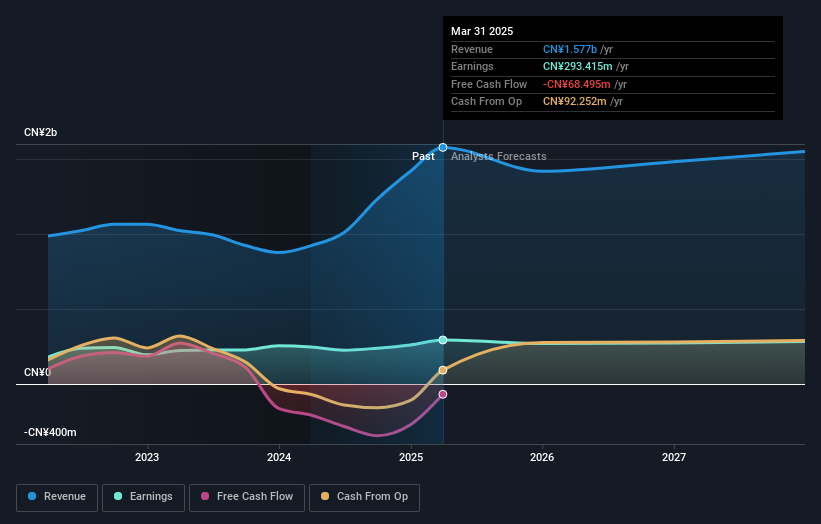The width and height of the screenshot is (821, 524).
Task: Toggle the Cash From Op legend button
Action: point(364,497)
